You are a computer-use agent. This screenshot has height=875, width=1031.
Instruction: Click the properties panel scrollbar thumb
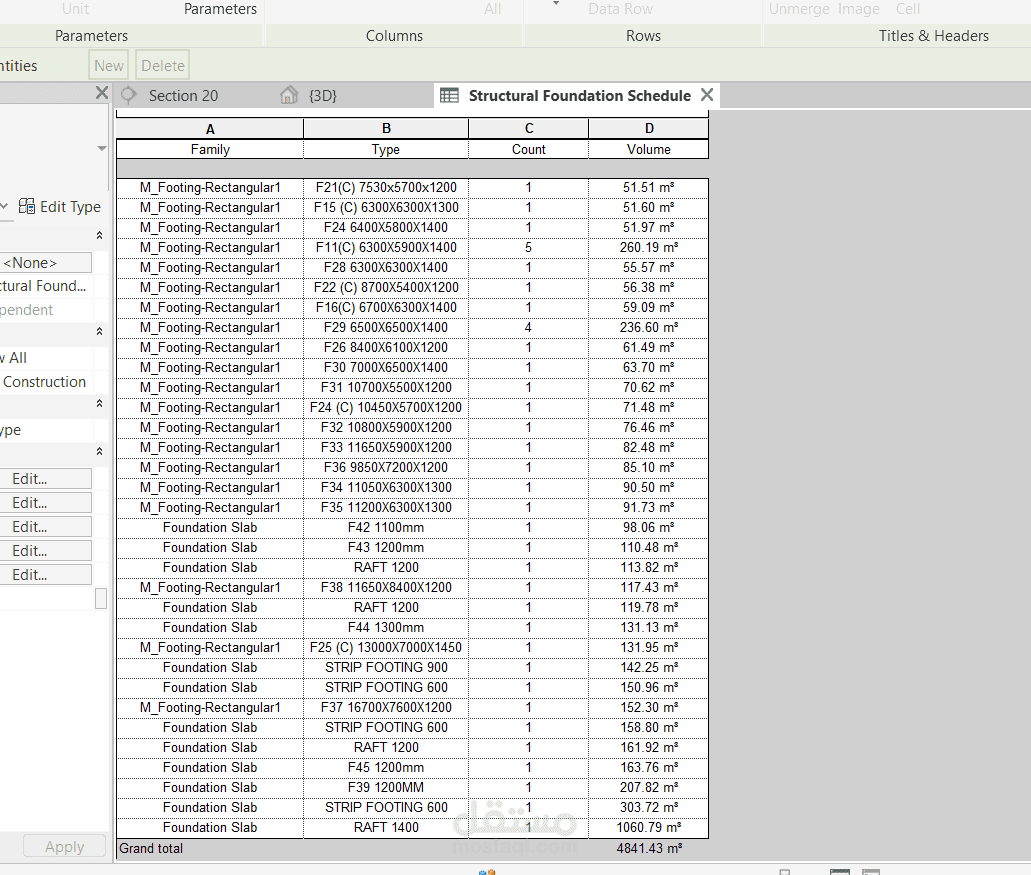[x=101, y=598]
